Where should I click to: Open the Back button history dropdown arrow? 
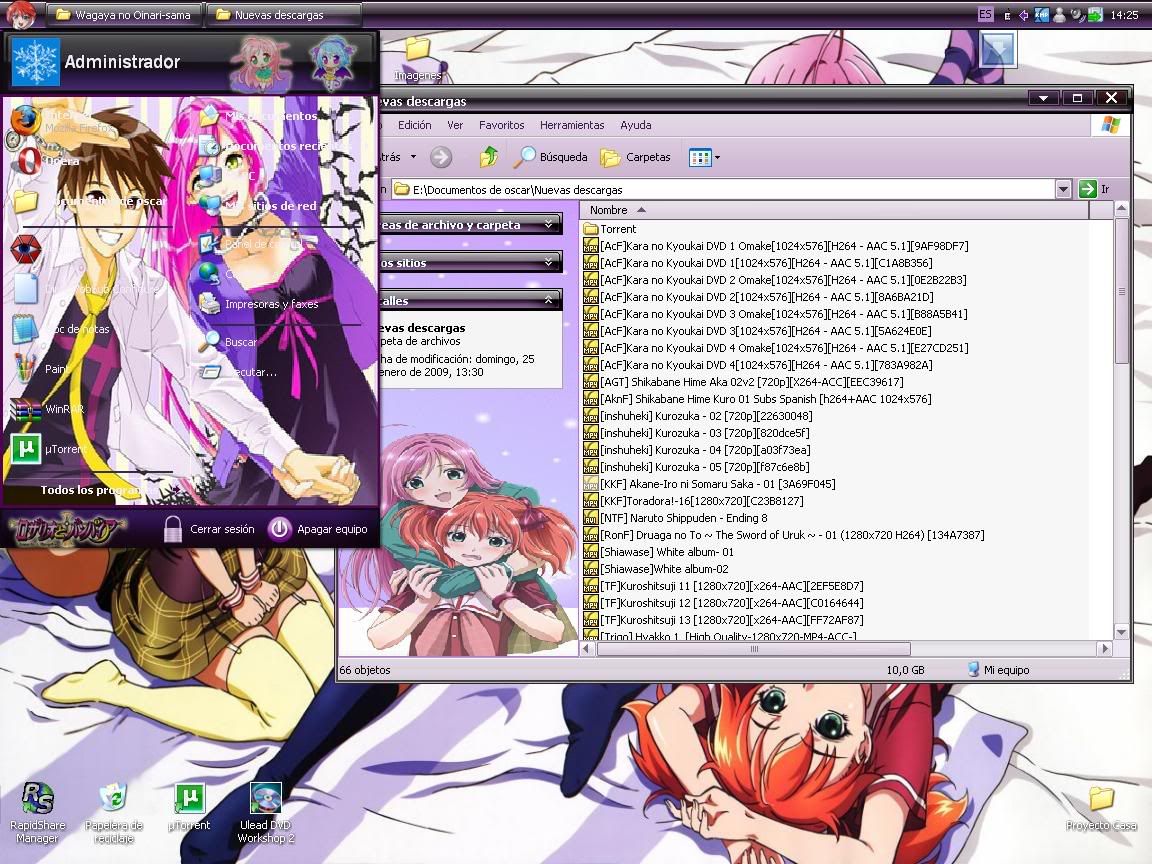pyautogui.click(x=414, y=156)
